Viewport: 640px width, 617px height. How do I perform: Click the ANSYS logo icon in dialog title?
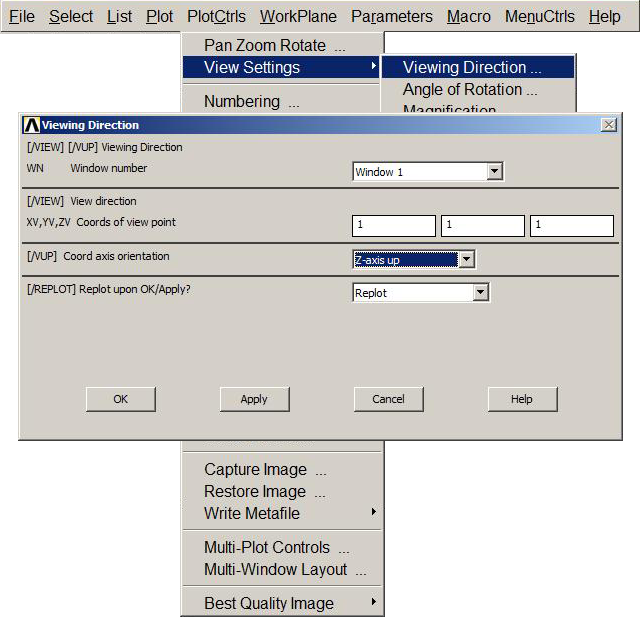pos(31,125)
